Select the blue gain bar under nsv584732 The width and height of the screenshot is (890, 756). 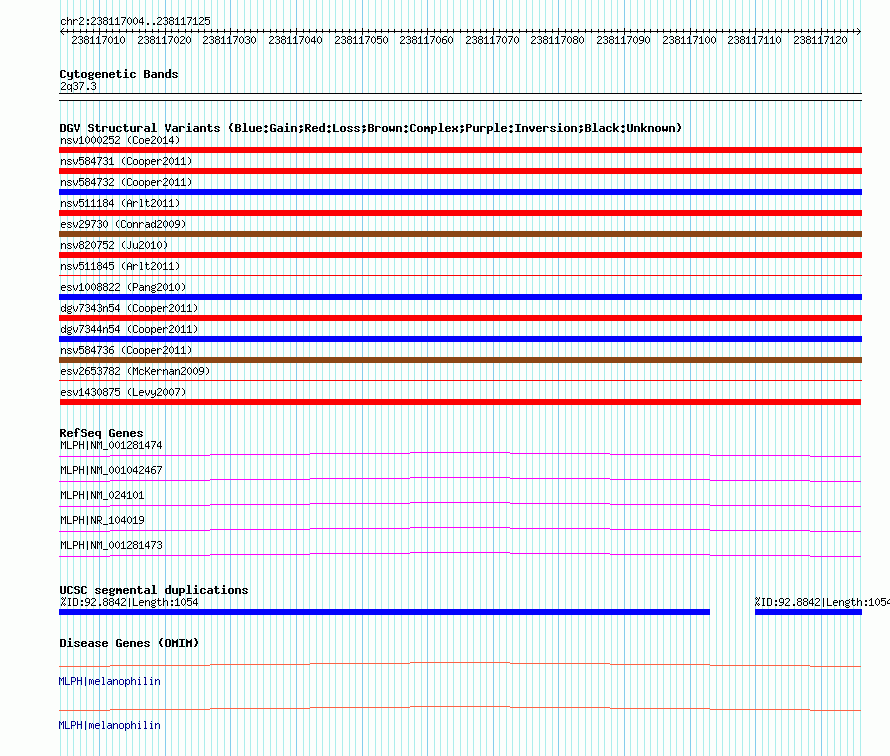[x=460, y=192]
